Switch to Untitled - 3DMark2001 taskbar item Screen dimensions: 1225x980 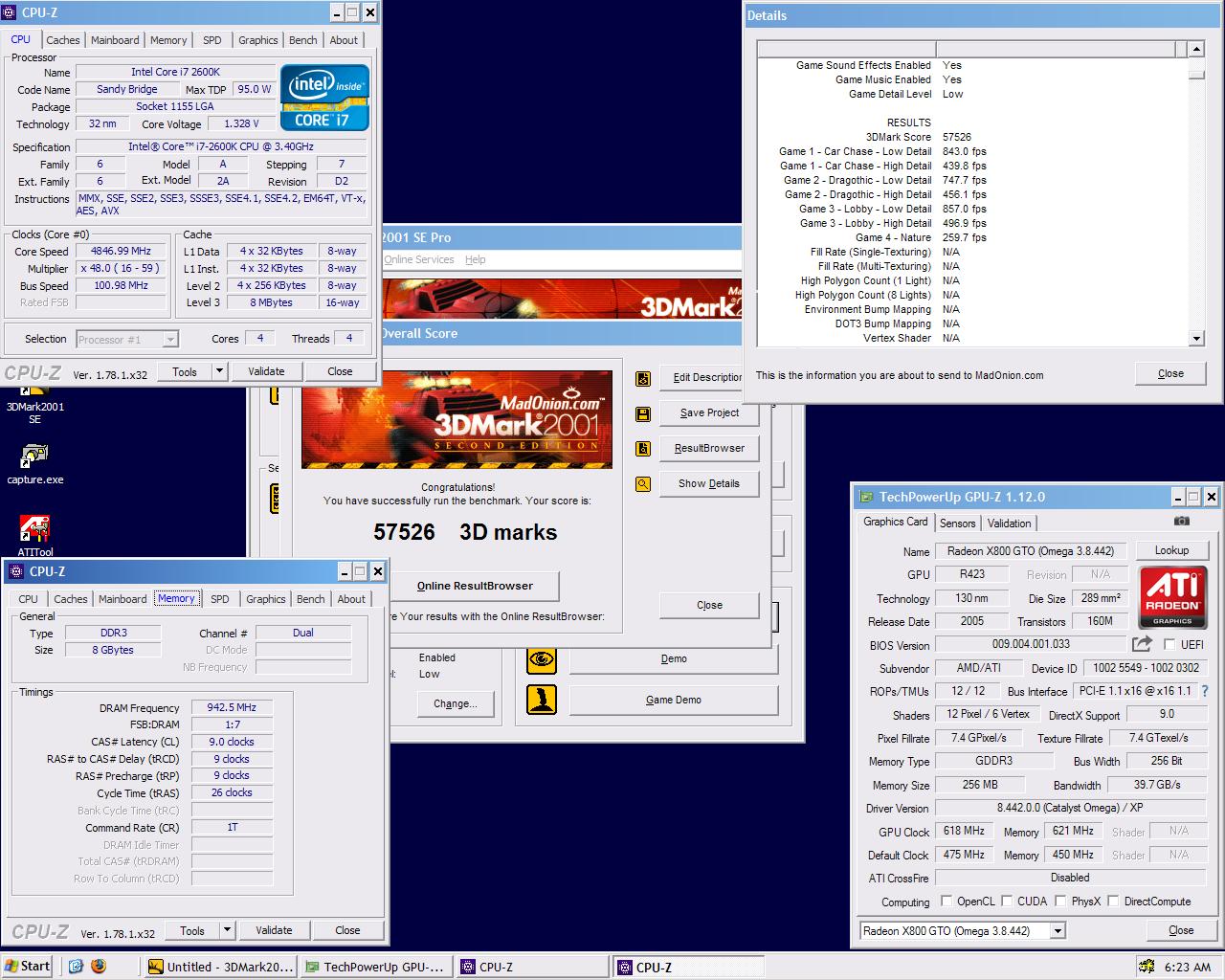(221, 967)
